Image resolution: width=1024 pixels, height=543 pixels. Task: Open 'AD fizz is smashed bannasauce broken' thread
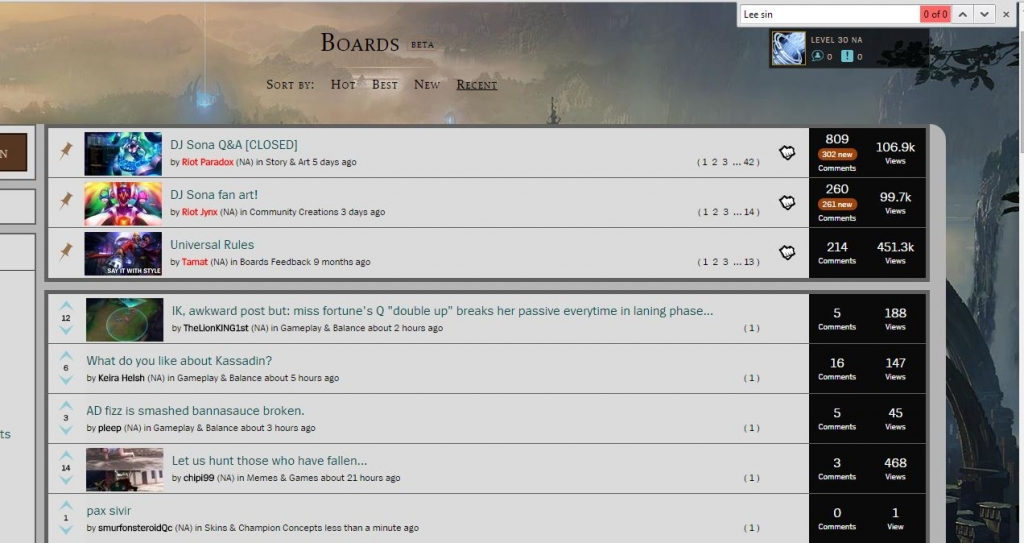[x=195, y=411]
